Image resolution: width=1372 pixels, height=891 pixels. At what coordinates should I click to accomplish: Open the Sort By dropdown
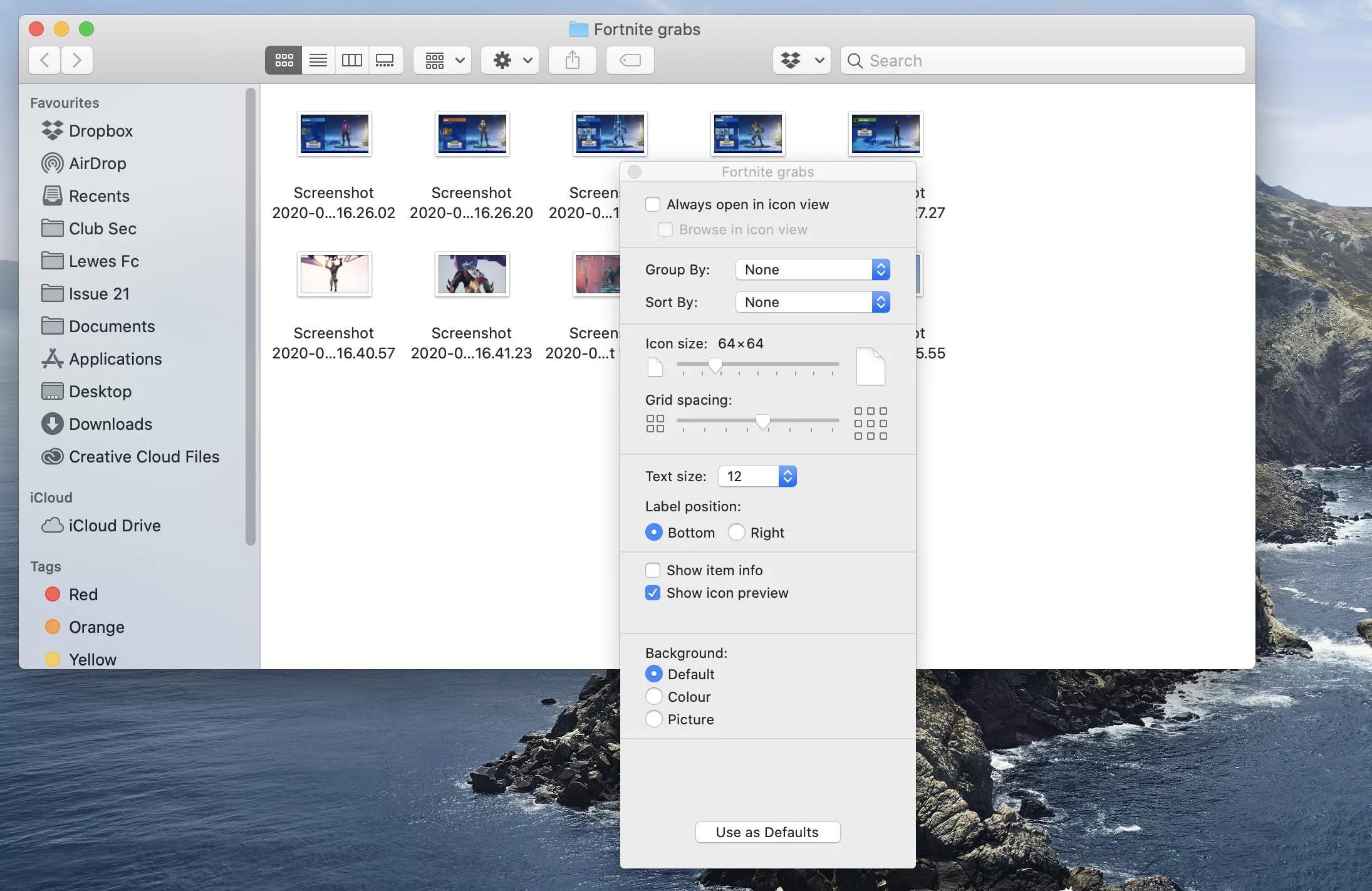[811, 302]
